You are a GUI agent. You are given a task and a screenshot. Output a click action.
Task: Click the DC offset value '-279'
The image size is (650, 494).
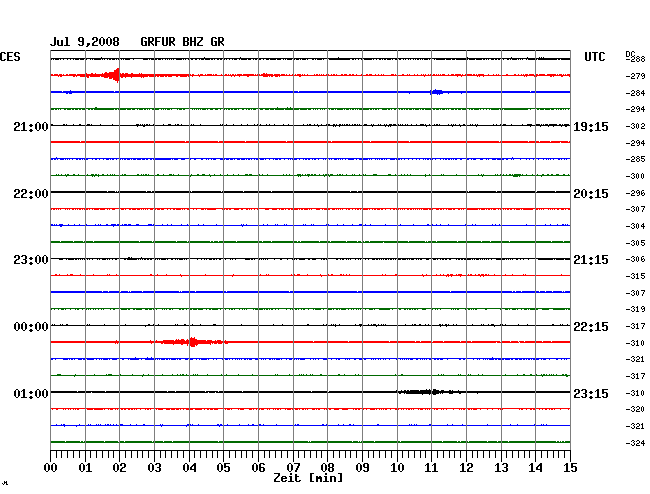click(x=636, y=76)
